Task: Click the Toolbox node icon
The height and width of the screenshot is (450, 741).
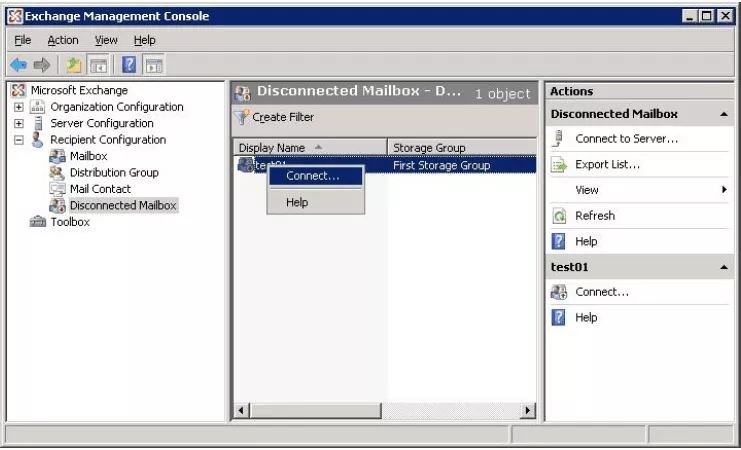Action: tap(38, 222)
